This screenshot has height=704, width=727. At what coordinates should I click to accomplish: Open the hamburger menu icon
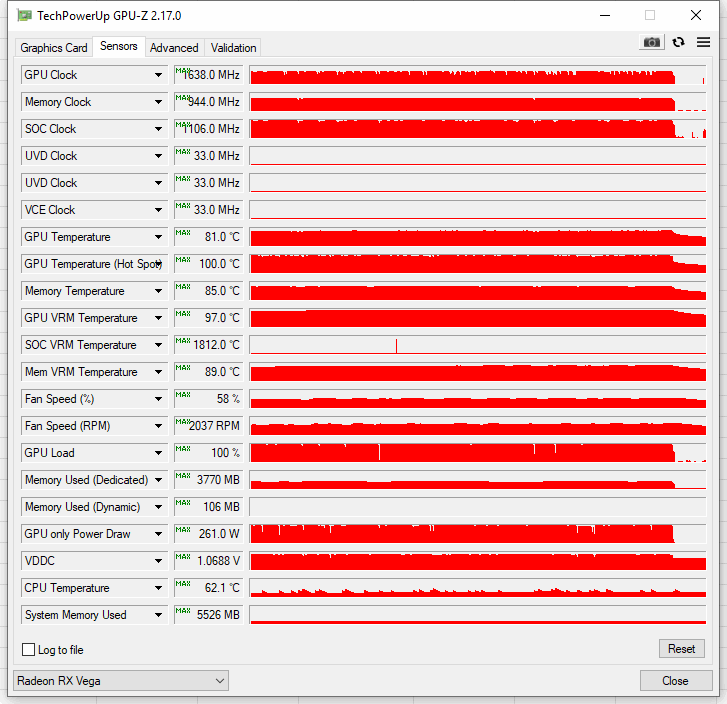[x=703, y=42]
